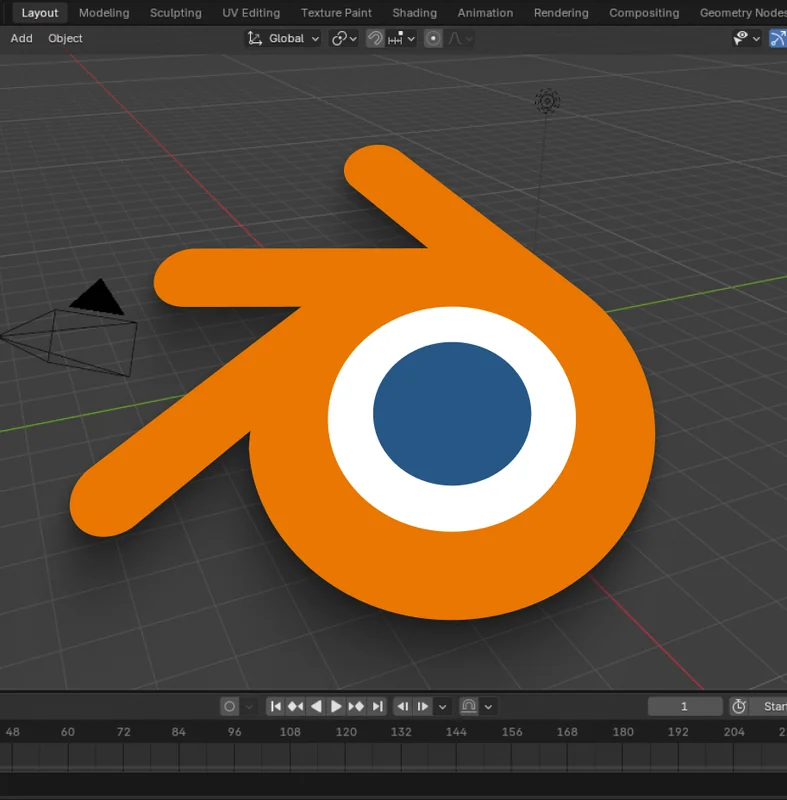
Task: Play animation in reverse
Action: 316,706
